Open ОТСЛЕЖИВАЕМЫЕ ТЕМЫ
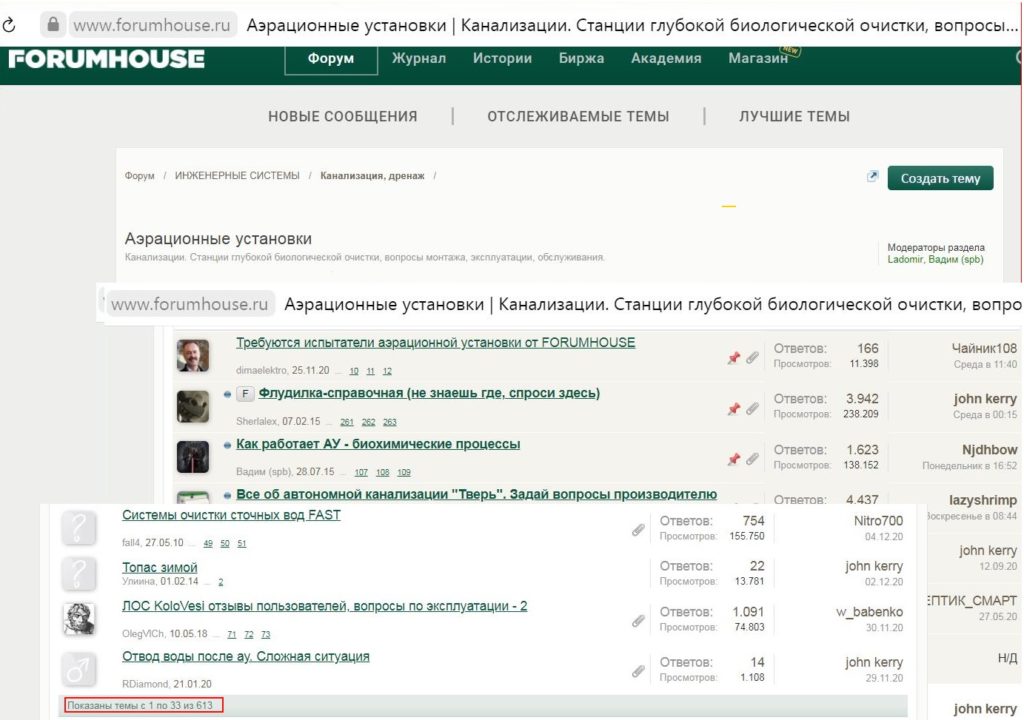 pos(578,116)
